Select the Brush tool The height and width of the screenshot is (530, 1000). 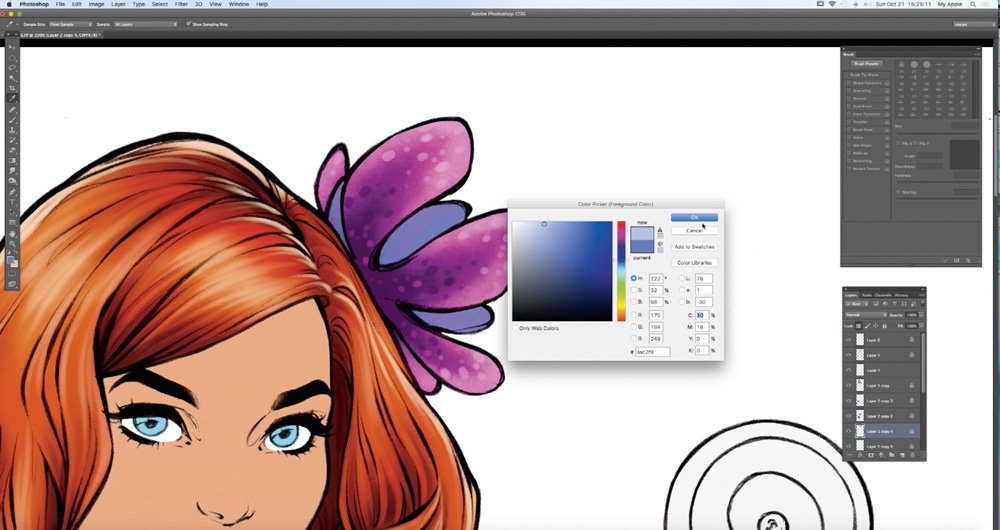11,119
